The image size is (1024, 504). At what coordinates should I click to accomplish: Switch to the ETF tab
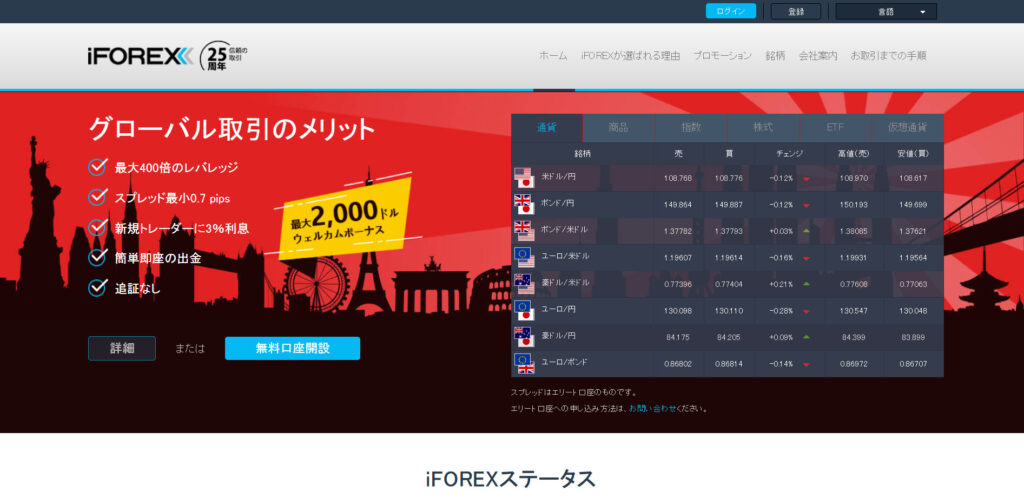coord(835,128)
